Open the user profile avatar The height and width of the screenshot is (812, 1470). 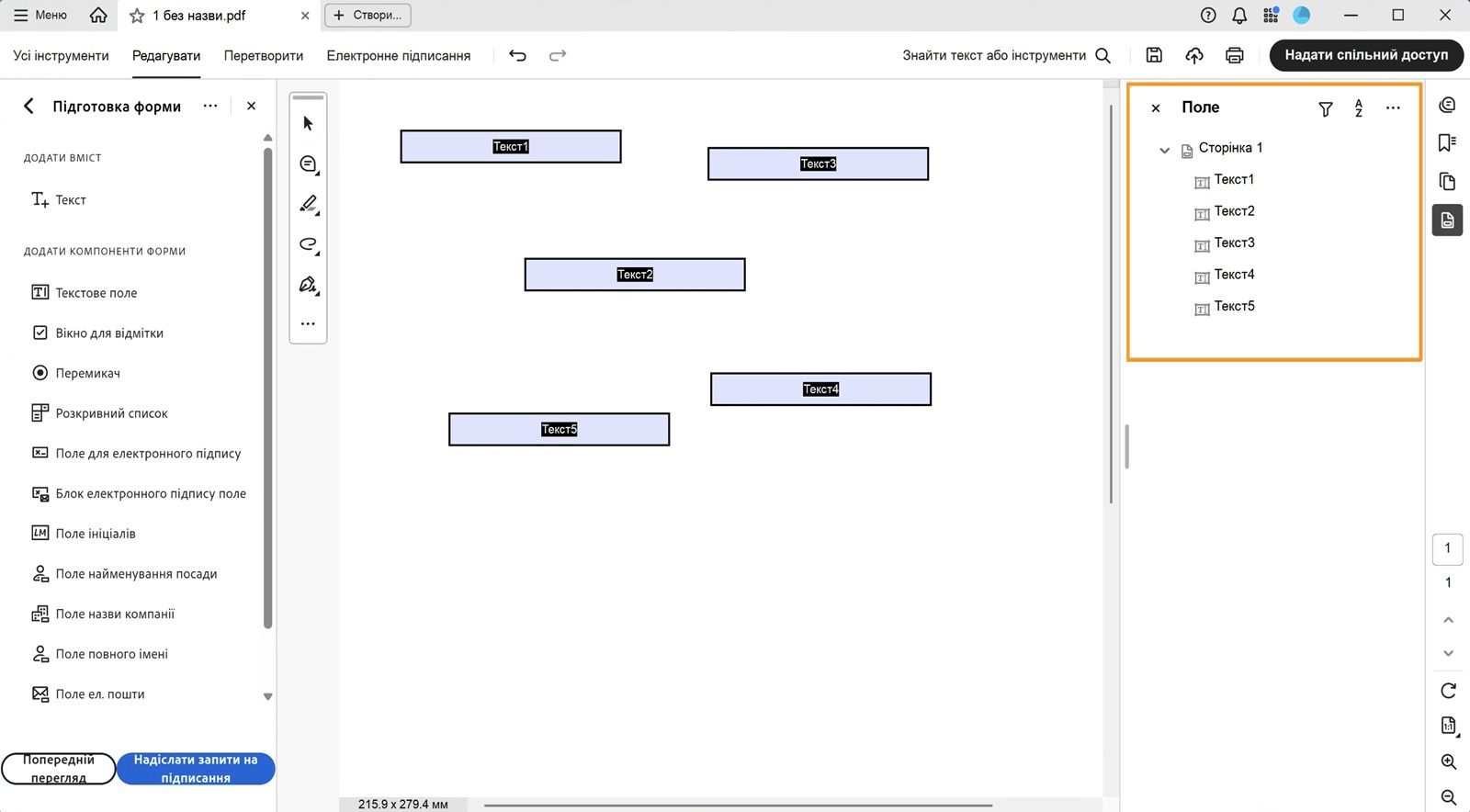1302,15
